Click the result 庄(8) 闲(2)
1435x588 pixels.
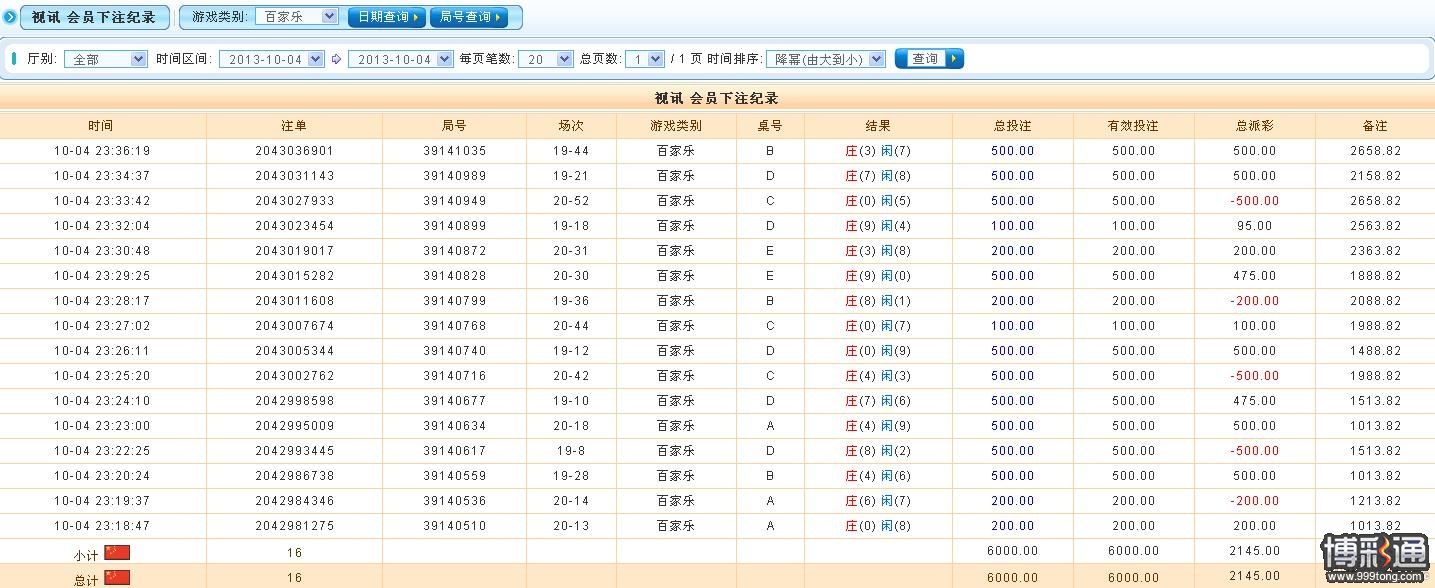point(878,451)
